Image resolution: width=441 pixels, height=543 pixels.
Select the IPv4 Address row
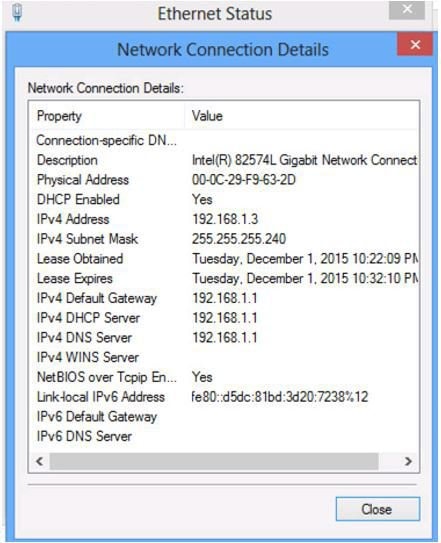224,219
